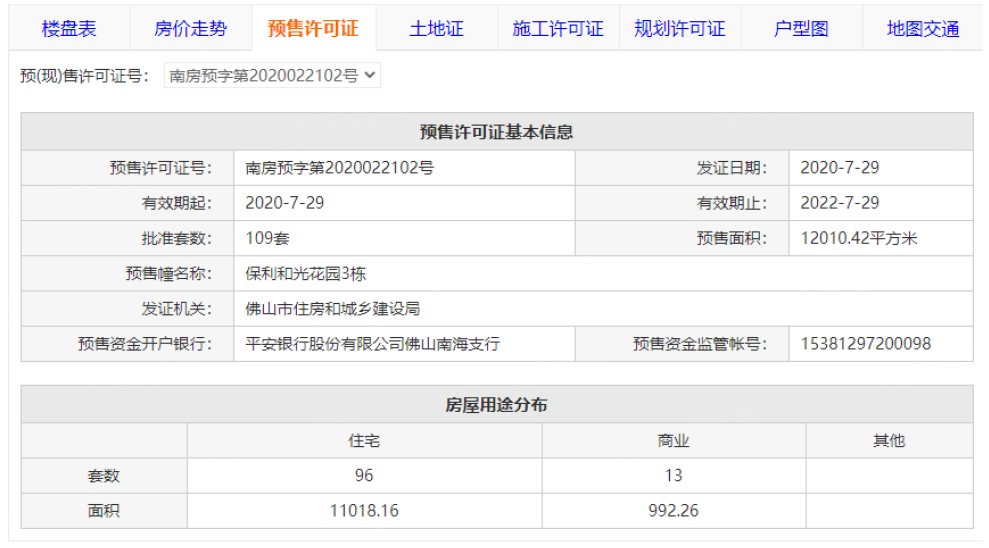This screenshot has height=548, width=989.
Task: Select the 批准套数 value 109套
Action: tap(267, 238)
